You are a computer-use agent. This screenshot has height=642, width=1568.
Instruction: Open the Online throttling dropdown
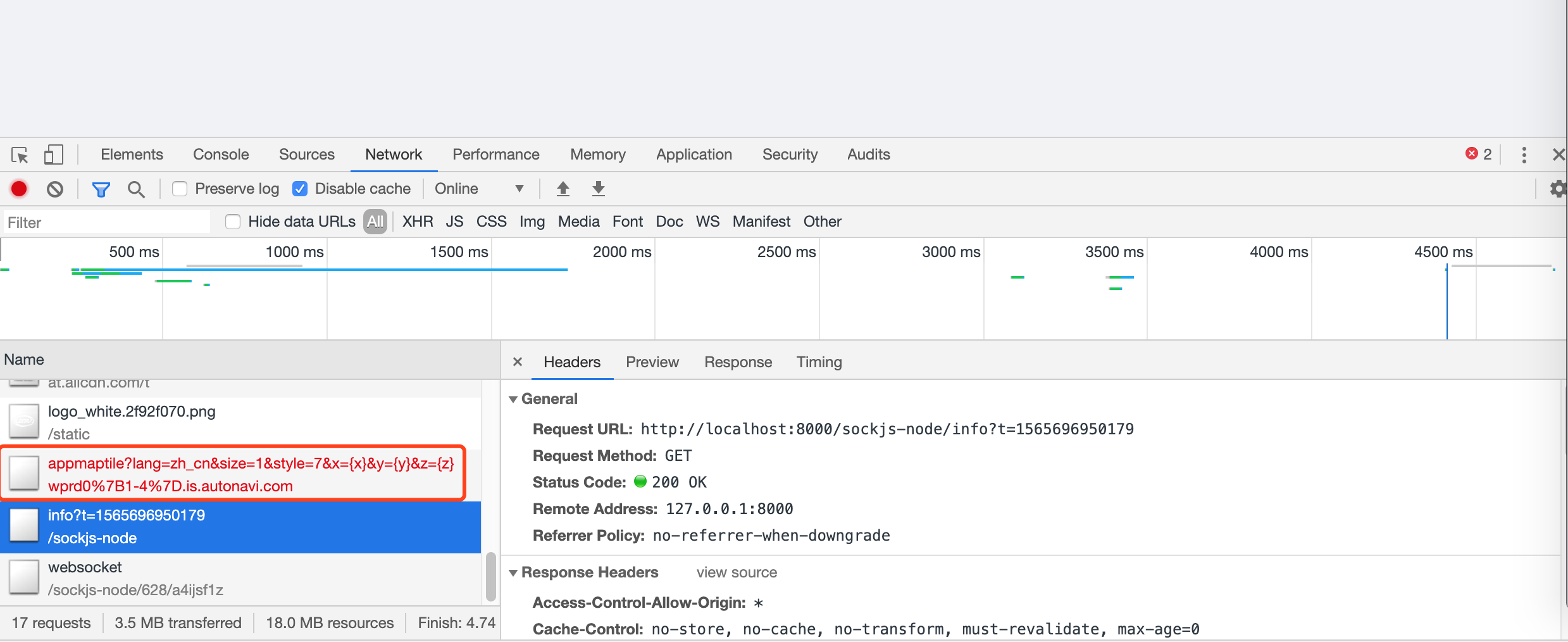coord(481,188)
